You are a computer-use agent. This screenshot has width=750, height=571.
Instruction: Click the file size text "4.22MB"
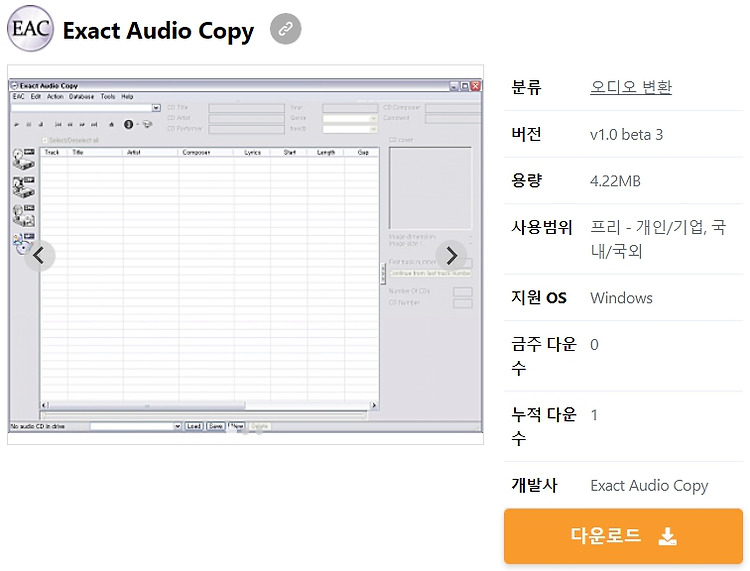tap(615, 181)
